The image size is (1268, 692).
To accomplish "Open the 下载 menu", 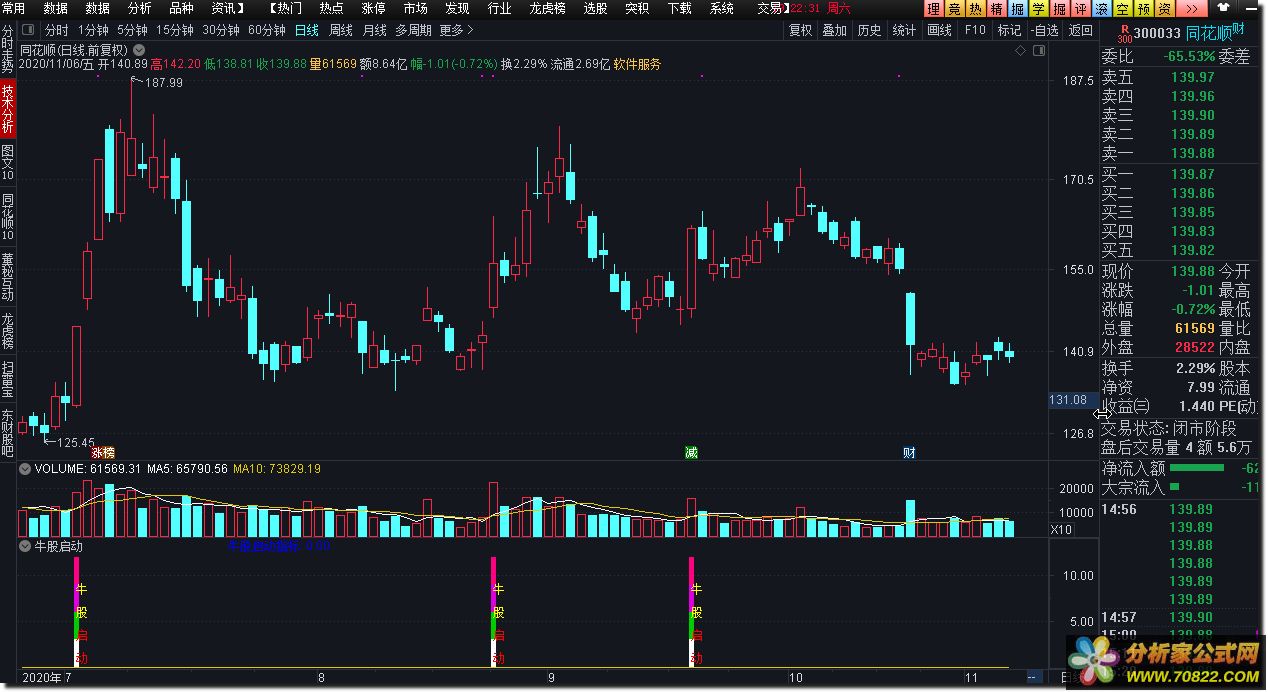I will tap(679, 8).
